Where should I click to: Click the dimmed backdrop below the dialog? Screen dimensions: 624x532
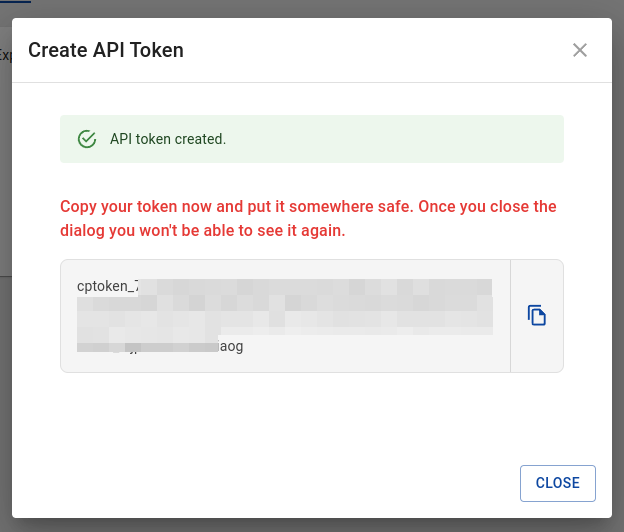312,525
